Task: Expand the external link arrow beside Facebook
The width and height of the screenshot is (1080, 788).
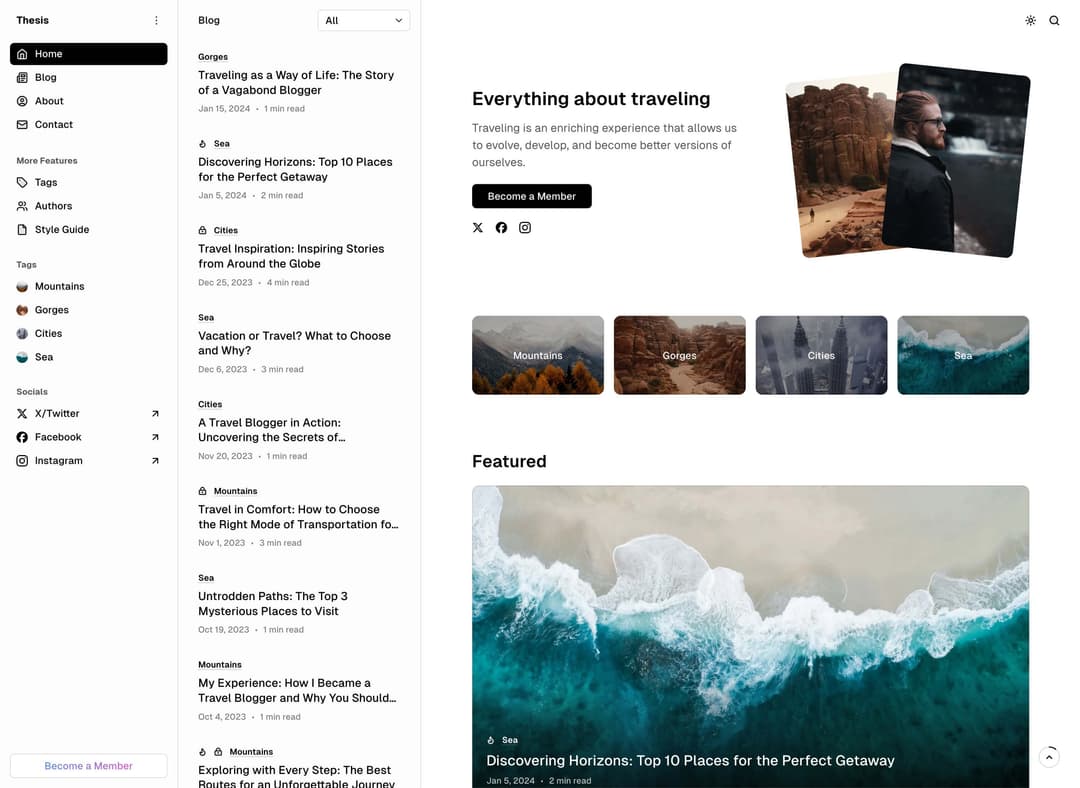Action: [155, 437]
